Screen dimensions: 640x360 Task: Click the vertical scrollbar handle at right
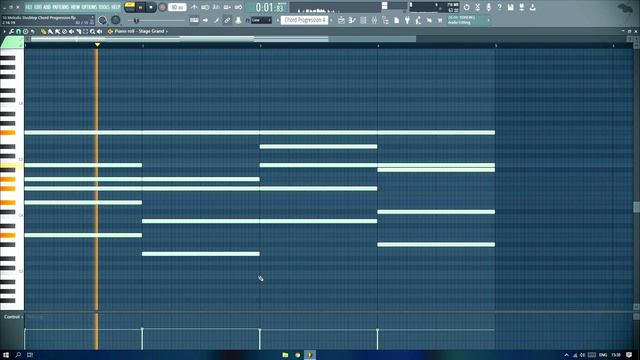(636, 207)
